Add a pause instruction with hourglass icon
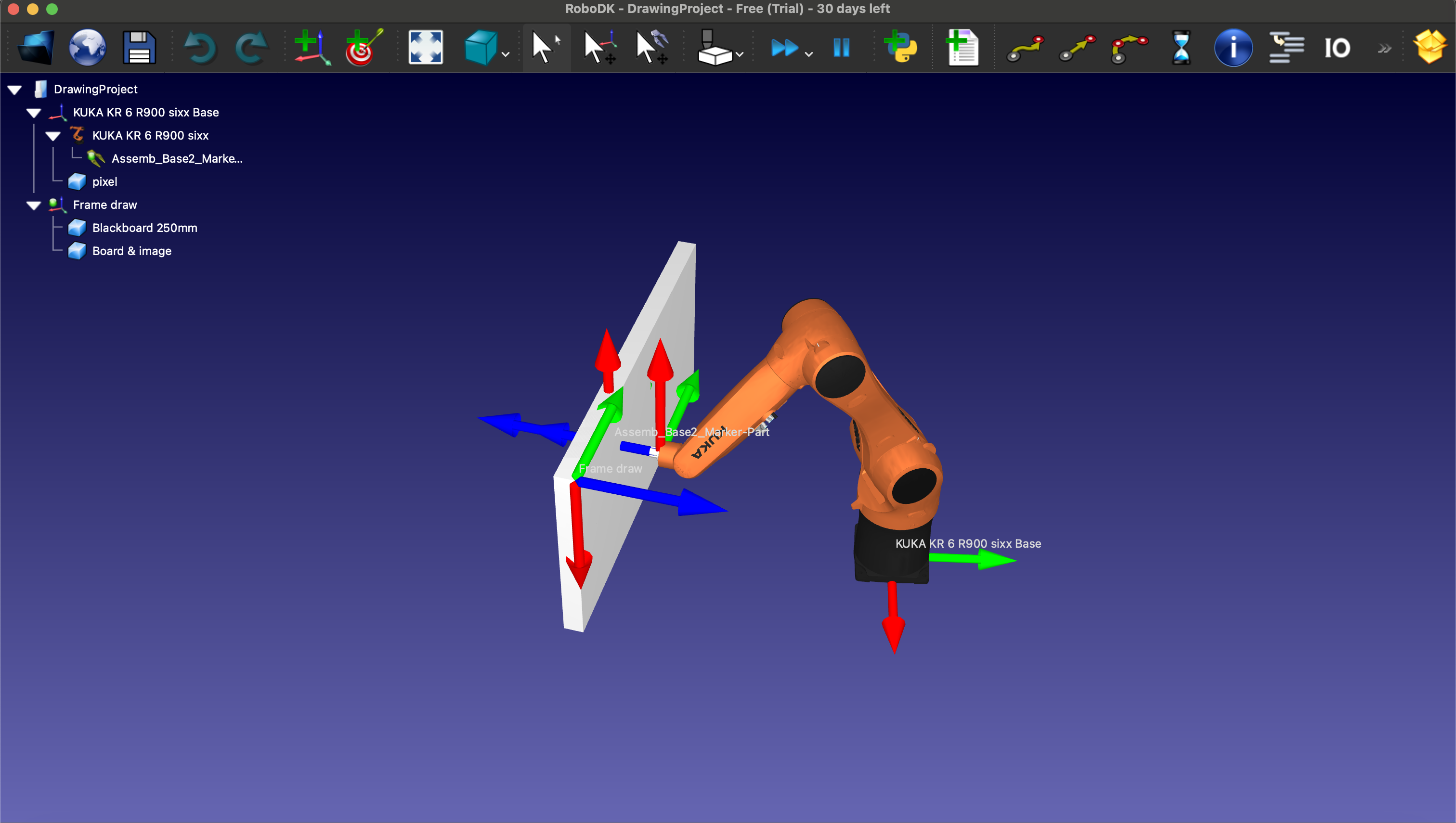 (1181, 48)
